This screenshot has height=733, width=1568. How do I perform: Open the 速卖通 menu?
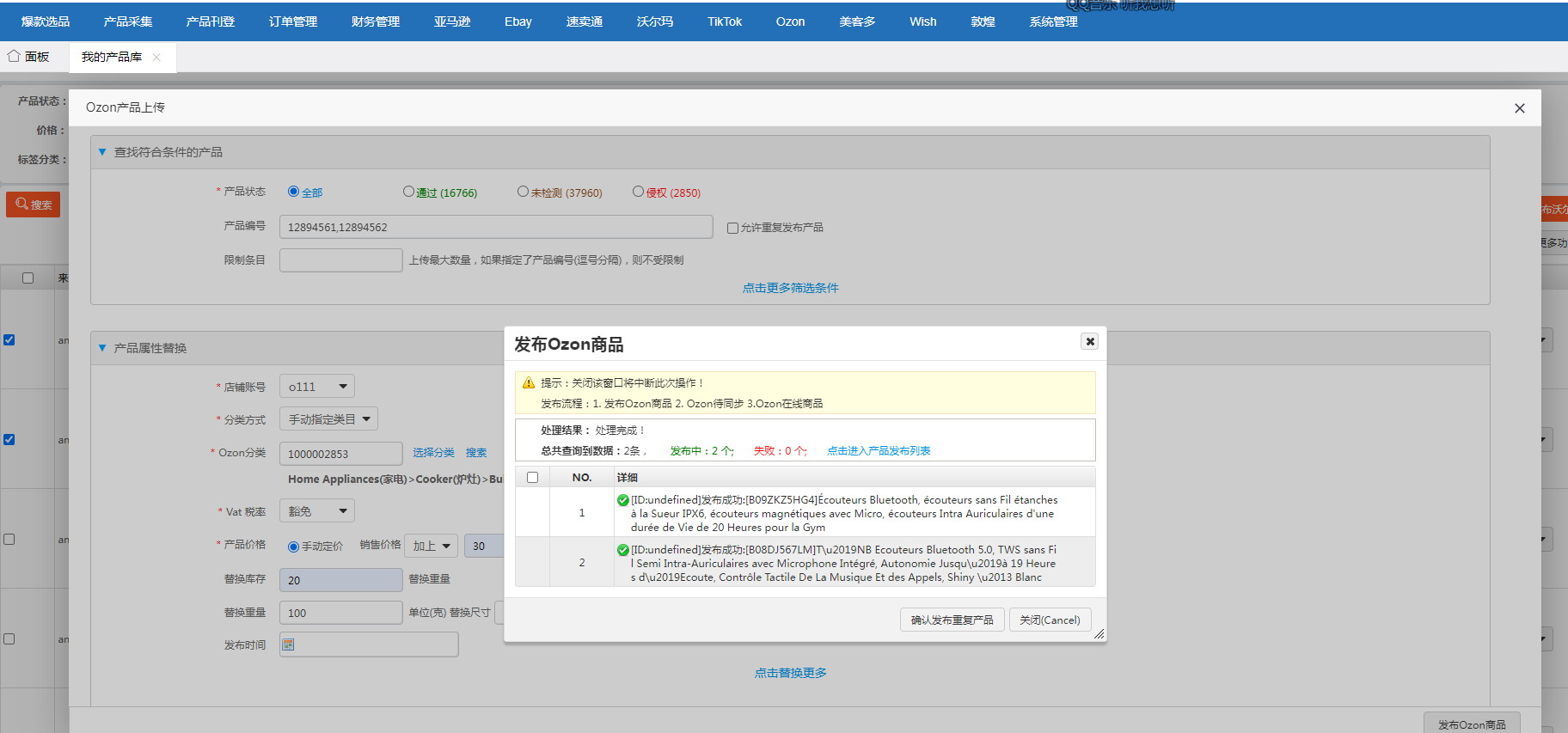(585, 21)
